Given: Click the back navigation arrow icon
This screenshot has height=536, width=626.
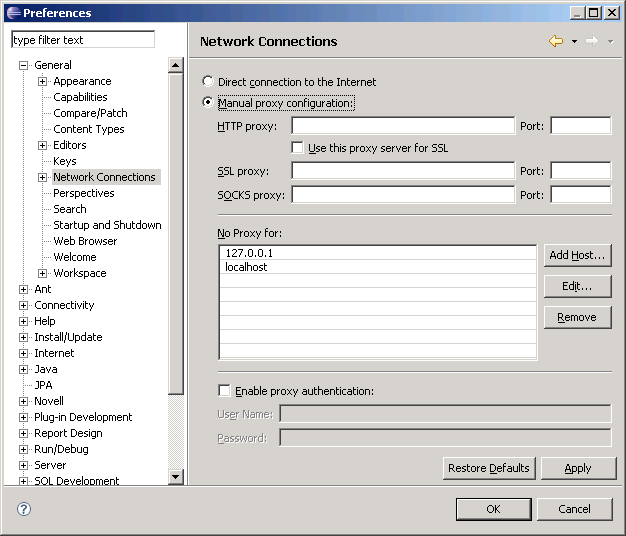Looking at the screenshot, I should pos(556,41).
